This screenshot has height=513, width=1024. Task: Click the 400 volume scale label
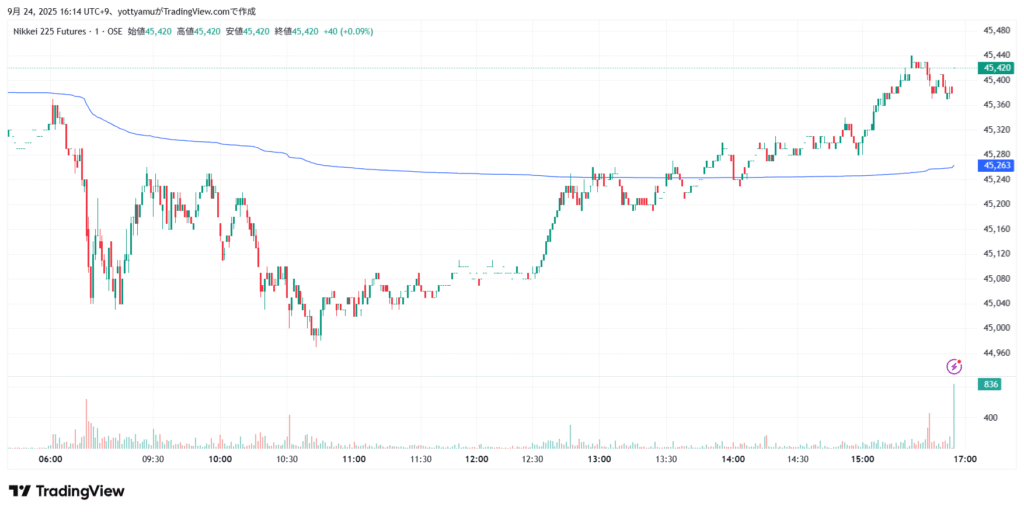coord(992,417)
